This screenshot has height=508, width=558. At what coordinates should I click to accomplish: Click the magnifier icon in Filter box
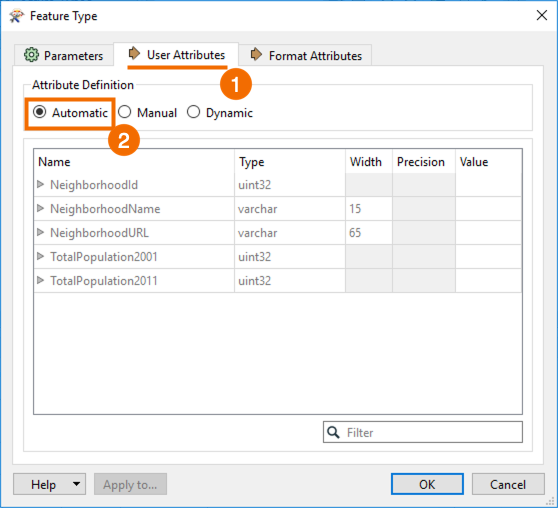point(333,432)
